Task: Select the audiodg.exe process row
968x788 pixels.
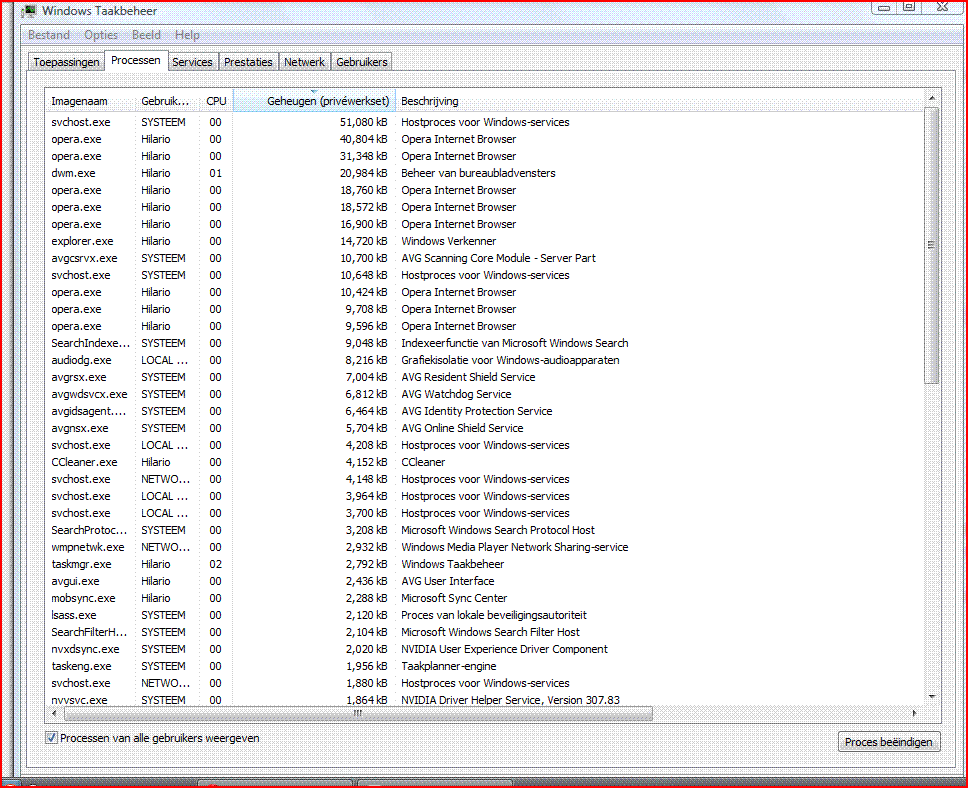Action: click(484, 360)
